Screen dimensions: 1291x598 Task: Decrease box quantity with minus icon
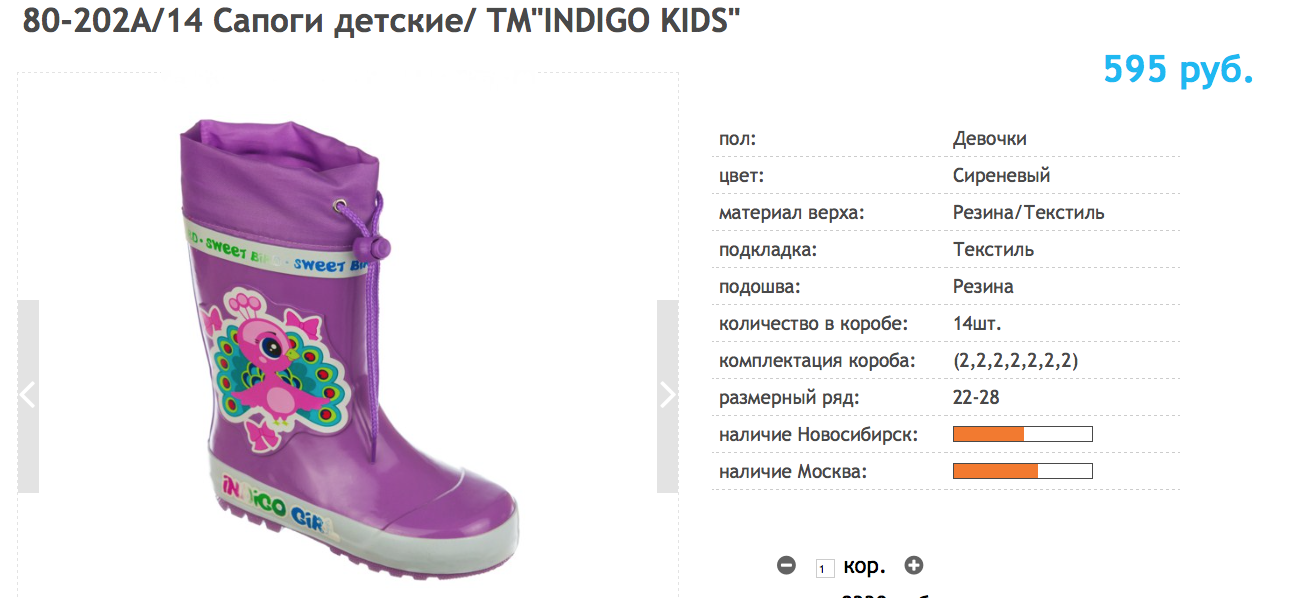pyautogui.click(x=786, y=566)
